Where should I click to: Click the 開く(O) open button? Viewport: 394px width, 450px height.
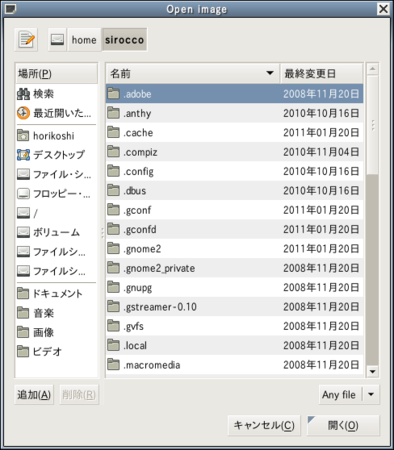click(x=343, y=425)
